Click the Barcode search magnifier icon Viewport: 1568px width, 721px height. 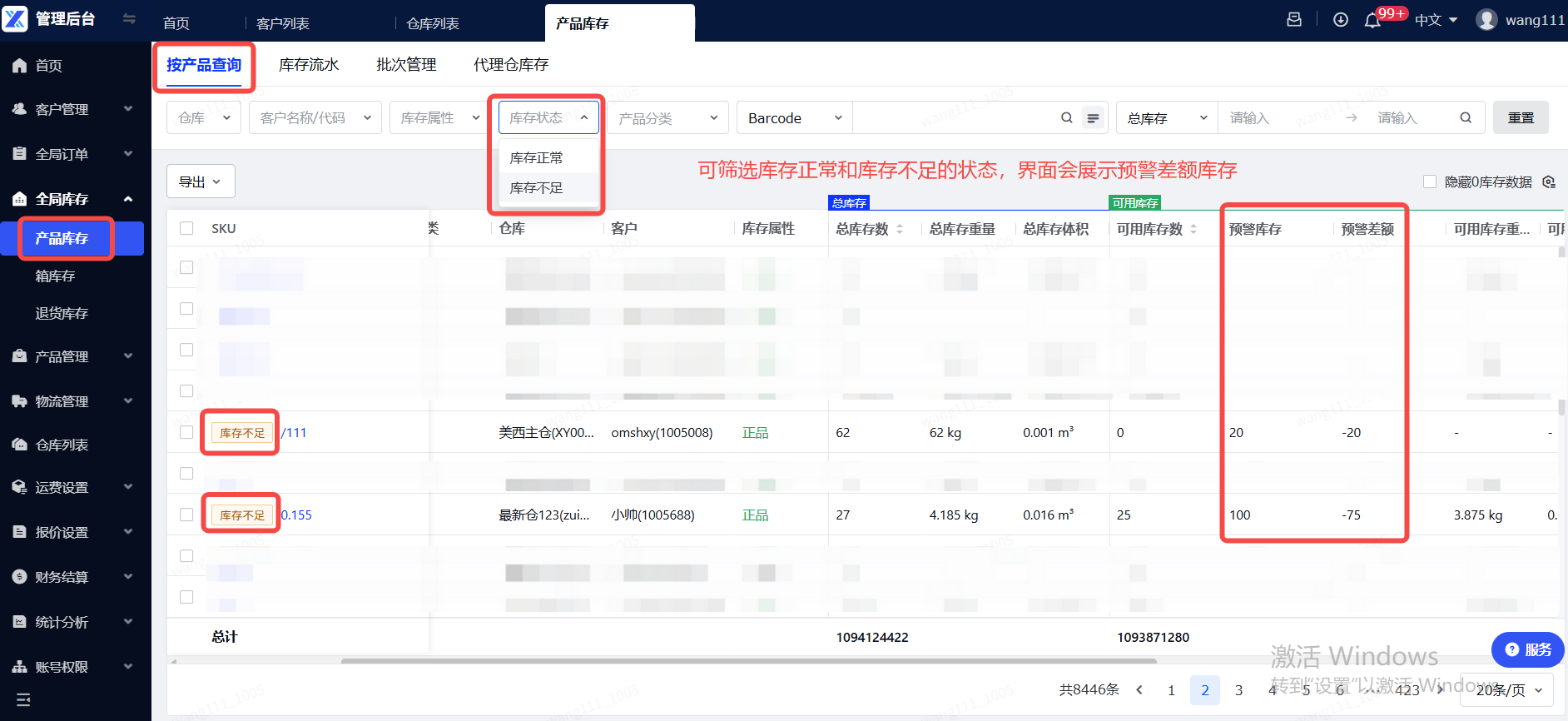pos(1066,117)
